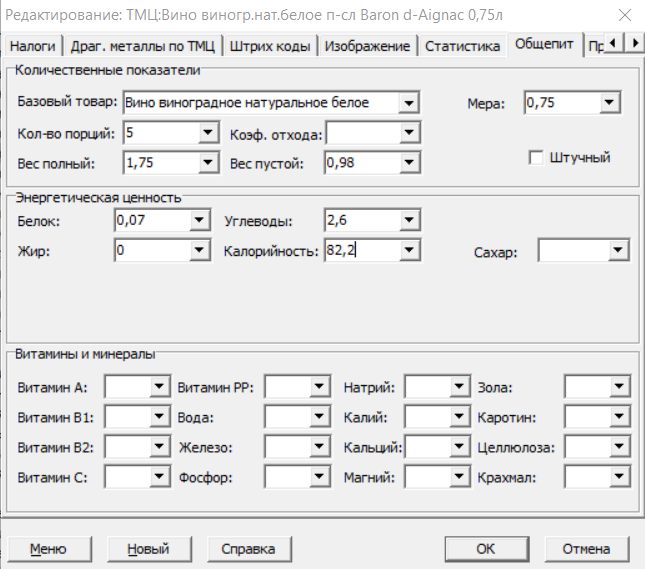Screen dimensions: 645x569
Task: Click the Справка button
Action: tap(247, 549)
